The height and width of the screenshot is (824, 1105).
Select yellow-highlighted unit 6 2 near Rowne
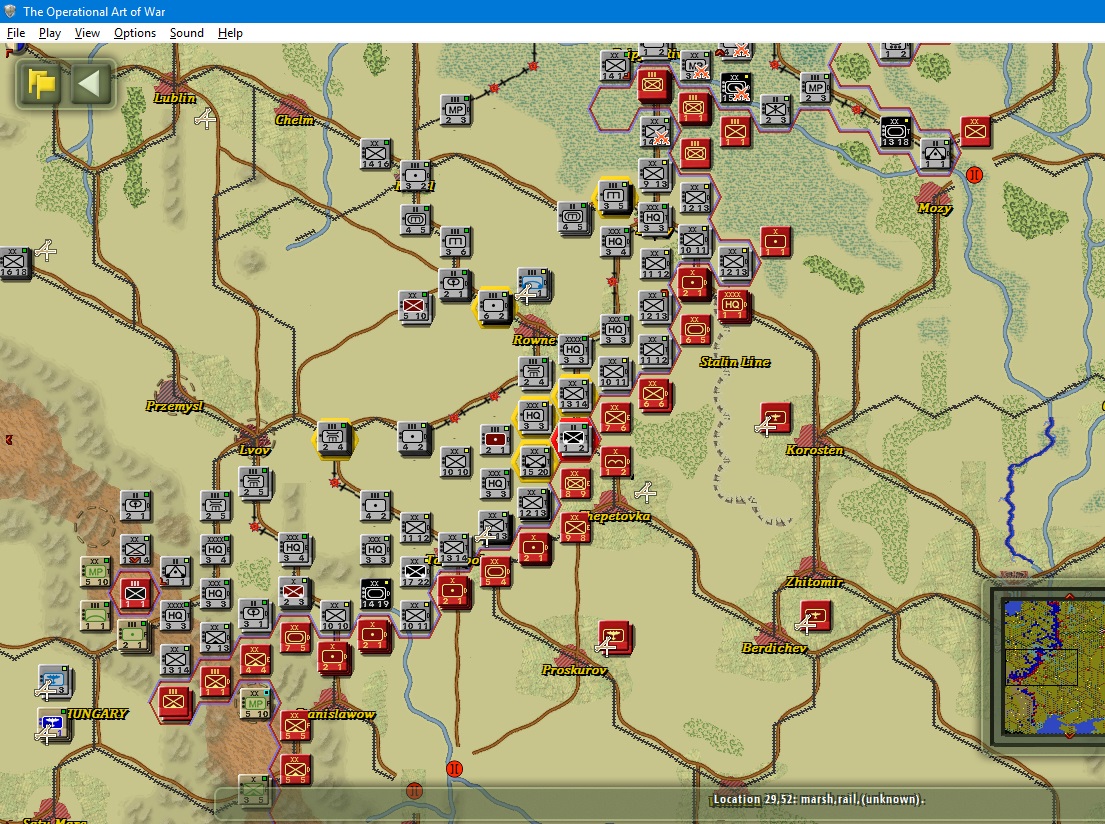pos(493,308)
